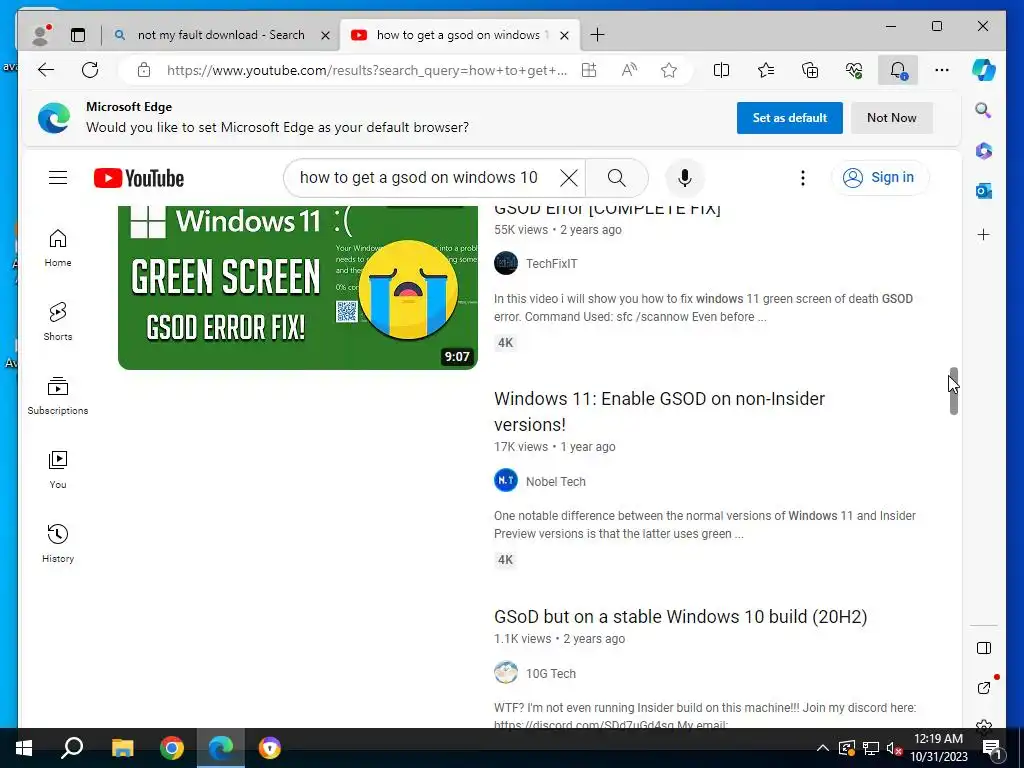Switch to the 'not my fault download' tab

point(219,35)
